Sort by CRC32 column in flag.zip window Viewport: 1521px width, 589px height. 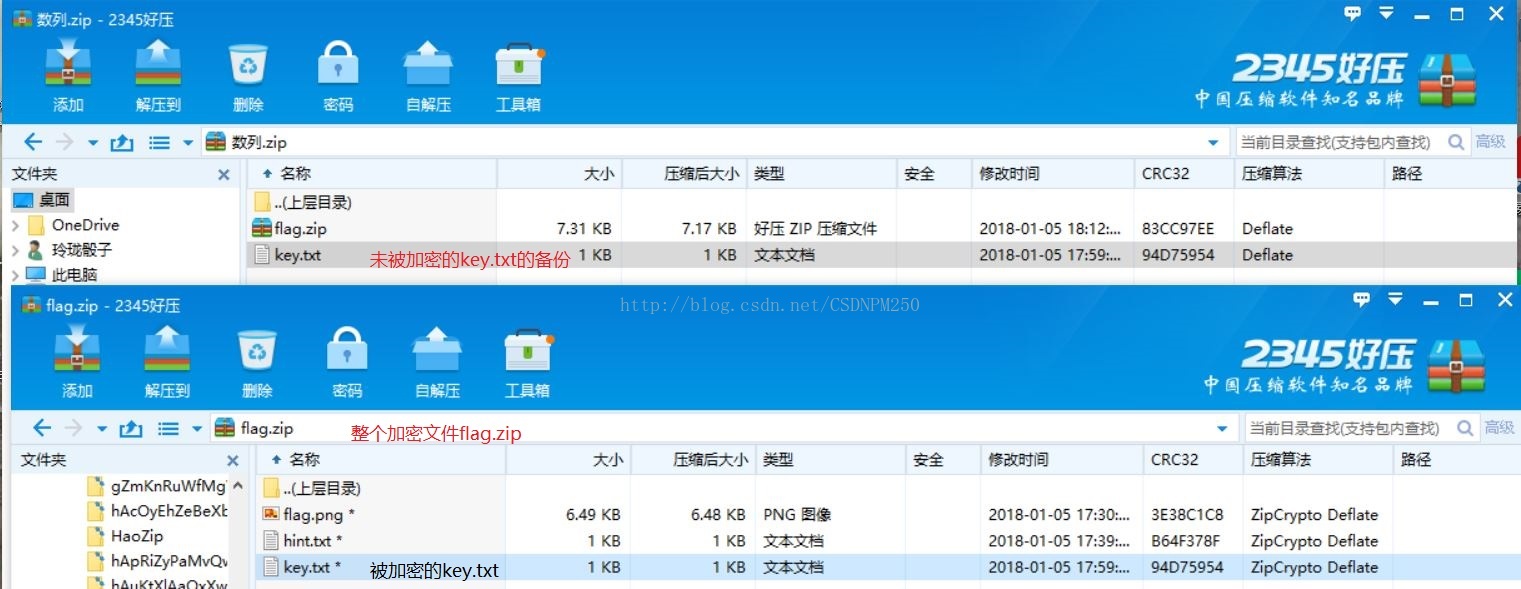coord(1192,460)
